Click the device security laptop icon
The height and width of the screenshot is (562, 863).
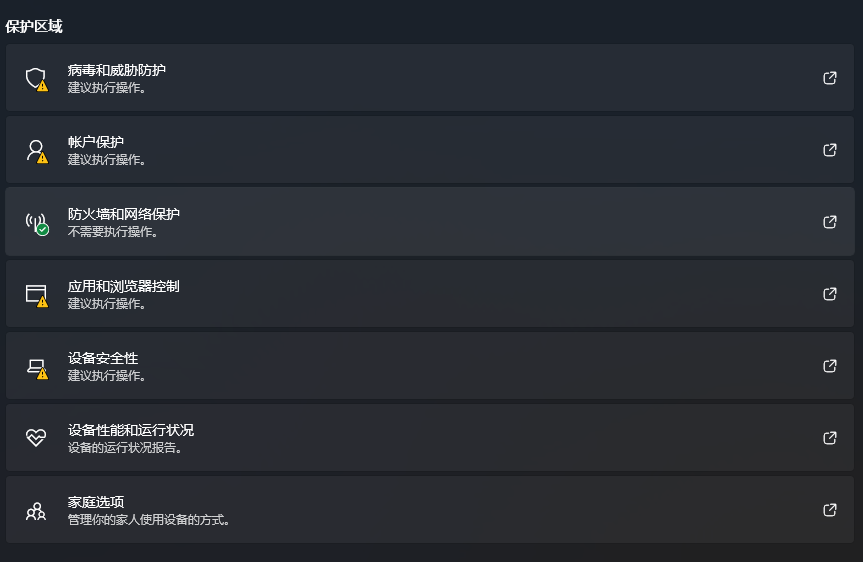36,366
